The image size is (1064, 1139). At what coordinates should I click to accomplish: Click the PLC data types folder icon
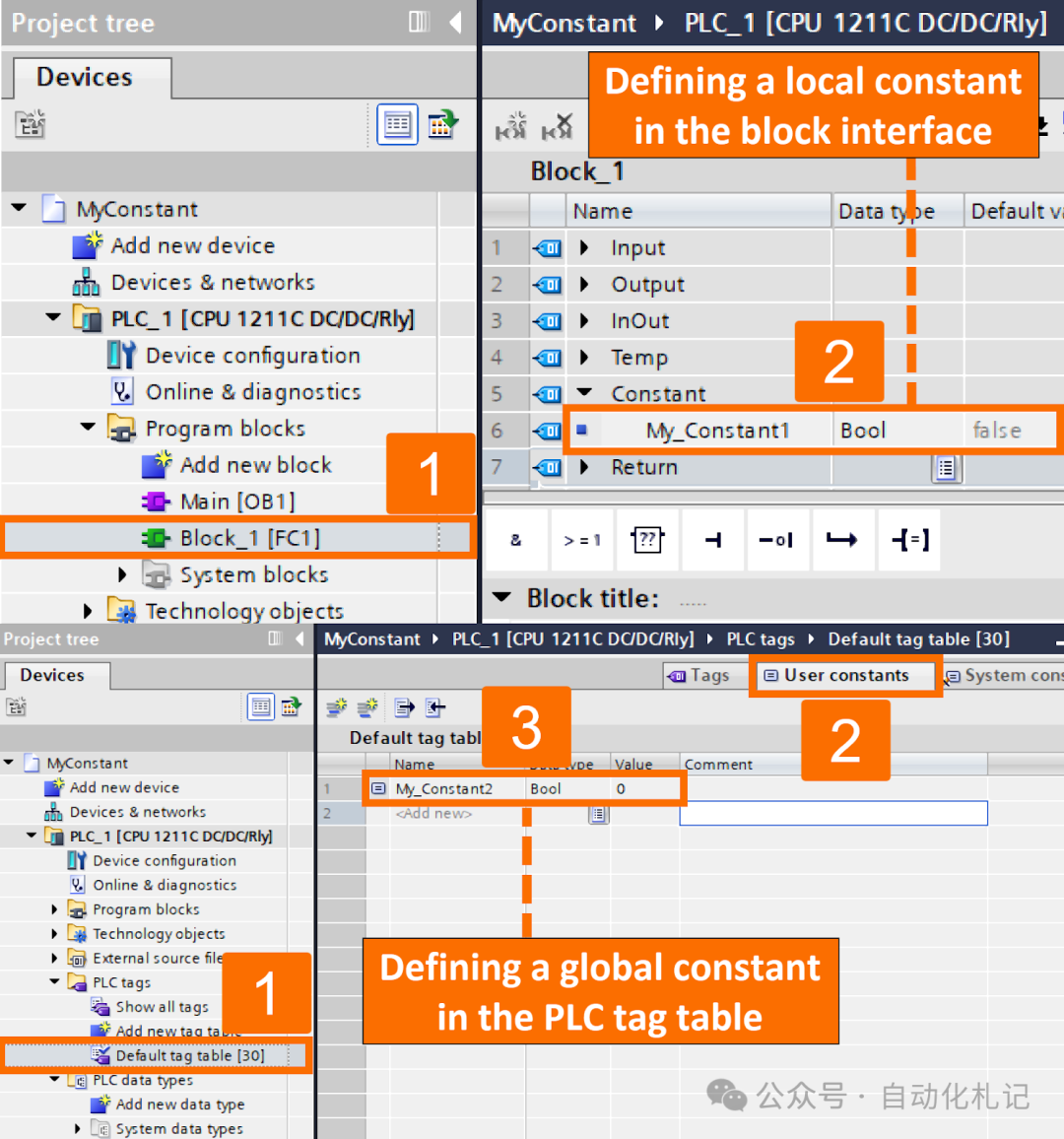click(x=78, y=1080)
